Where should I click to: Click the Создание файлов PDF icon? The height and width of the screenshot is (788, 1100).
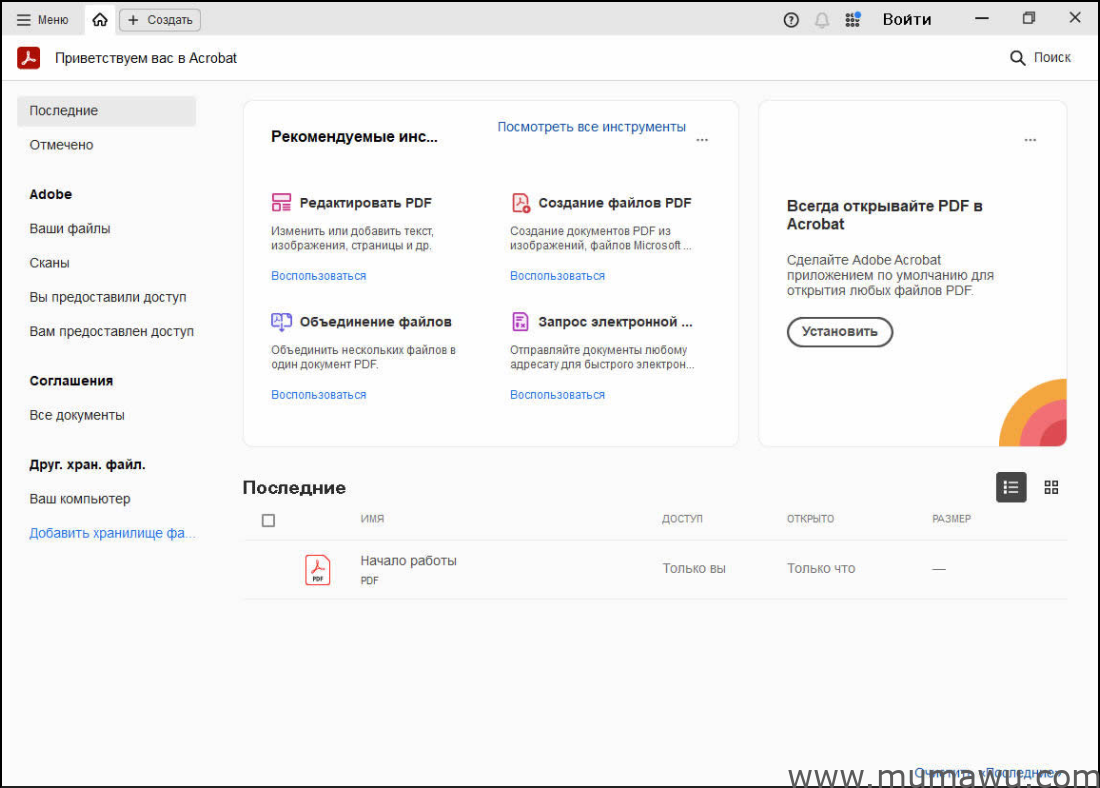click(520, 203)
